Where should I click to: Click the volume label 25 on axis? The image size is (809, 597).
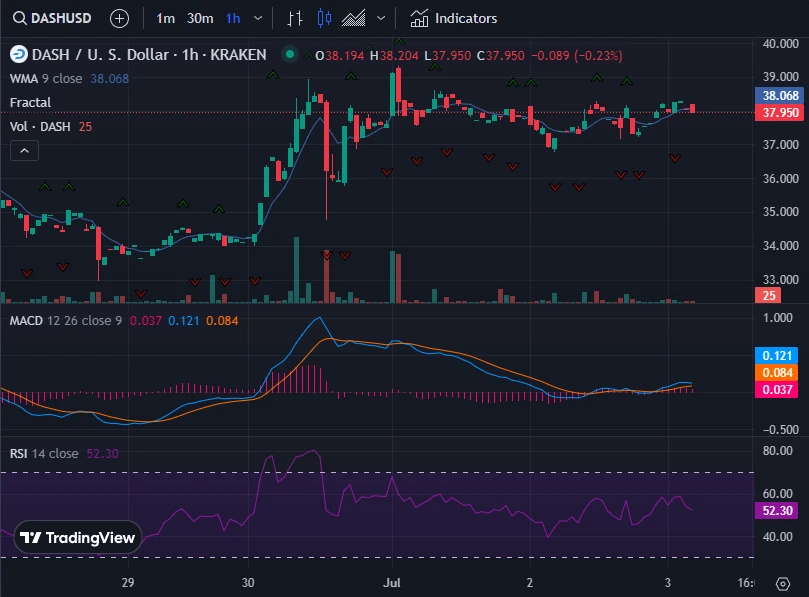[769, 295]
